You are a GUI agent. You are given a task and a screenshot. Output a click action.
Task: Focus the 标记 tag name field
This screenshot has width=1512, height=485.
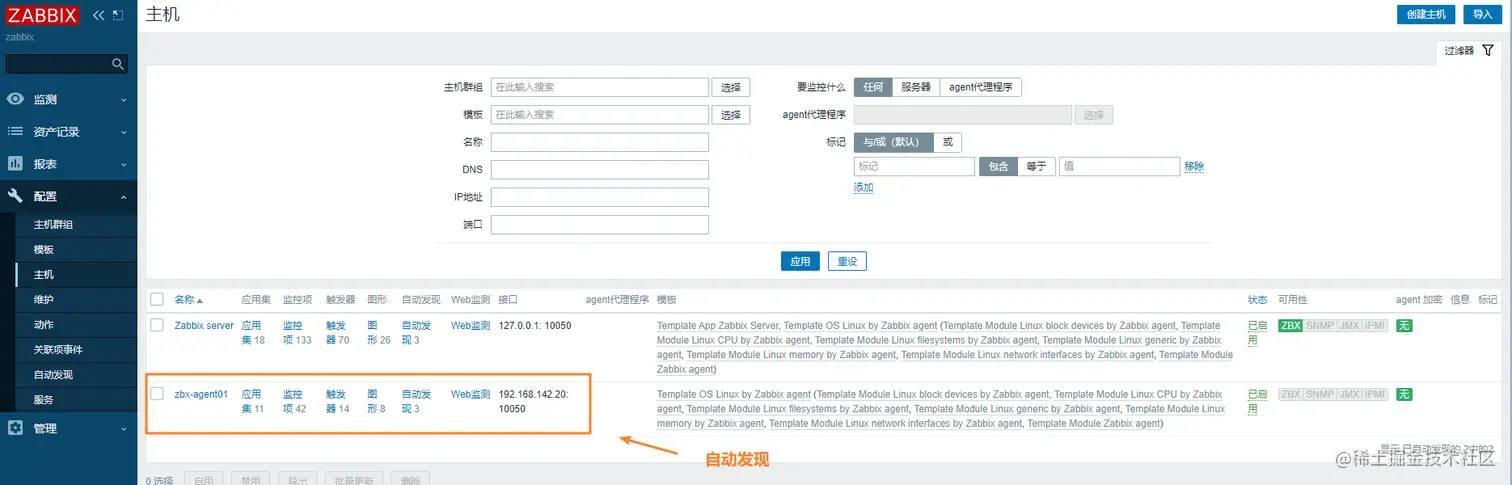[x=914, y=167]
